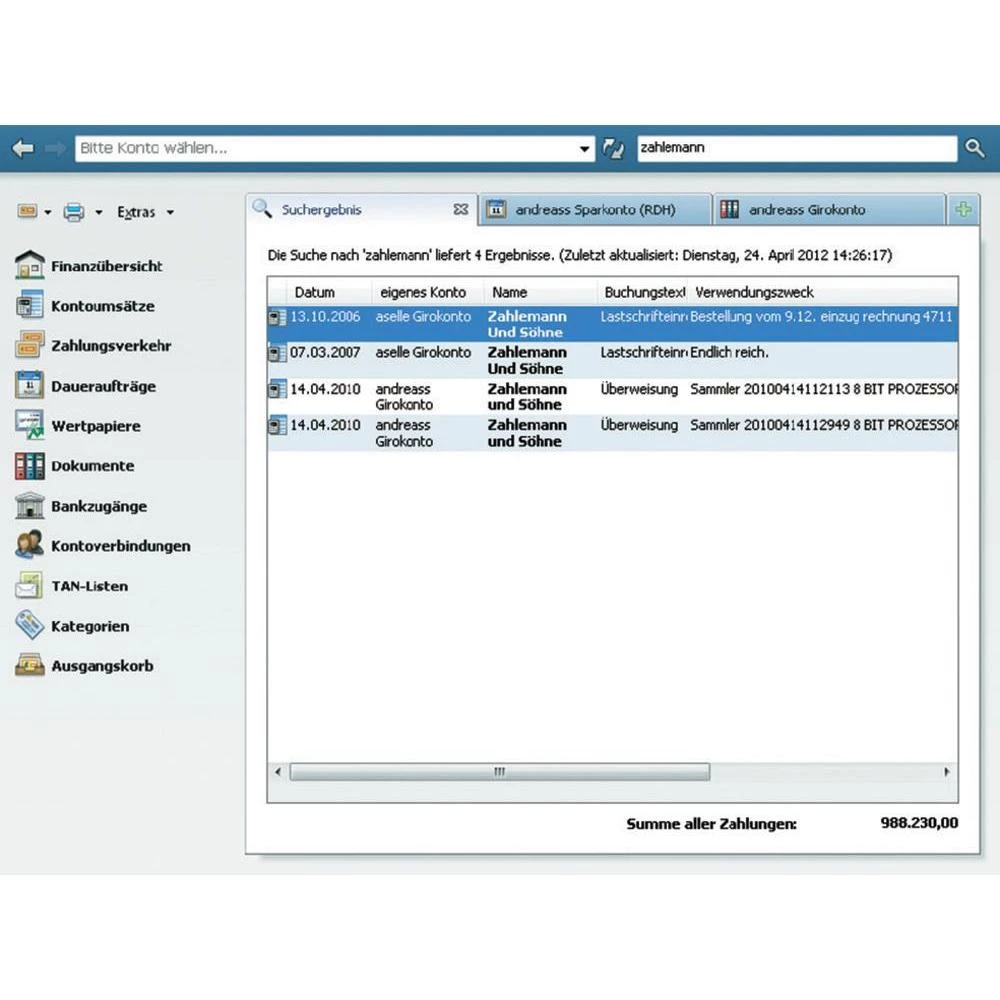Click the search field containing 'zahlemann'
This screenshot has height=1000, width=1000.
pos(795,148)
